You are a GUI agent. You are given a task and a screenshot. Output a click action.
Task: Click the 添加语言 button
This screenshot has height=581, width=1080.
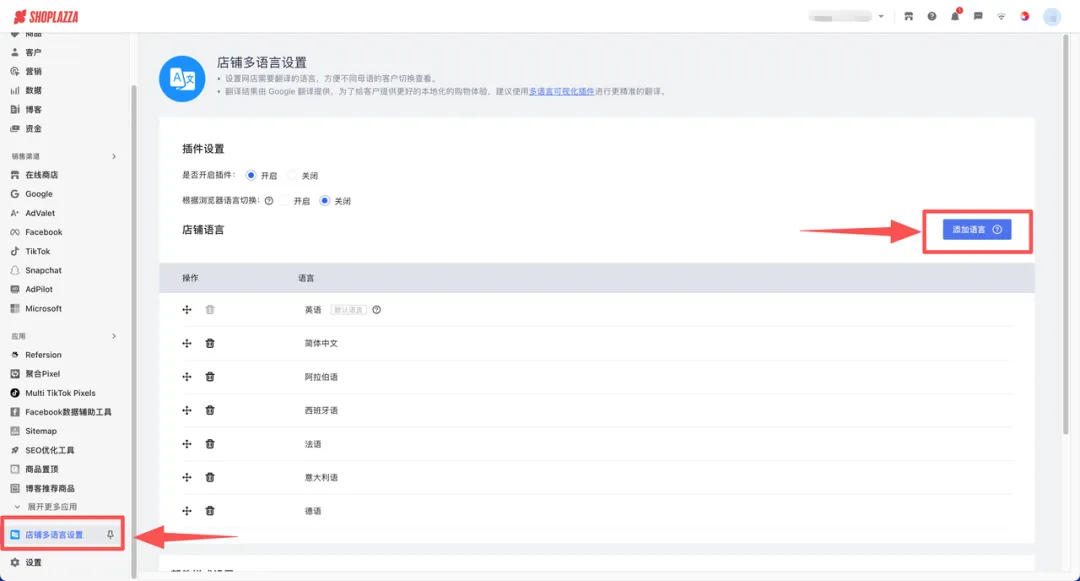click(977, 229)
